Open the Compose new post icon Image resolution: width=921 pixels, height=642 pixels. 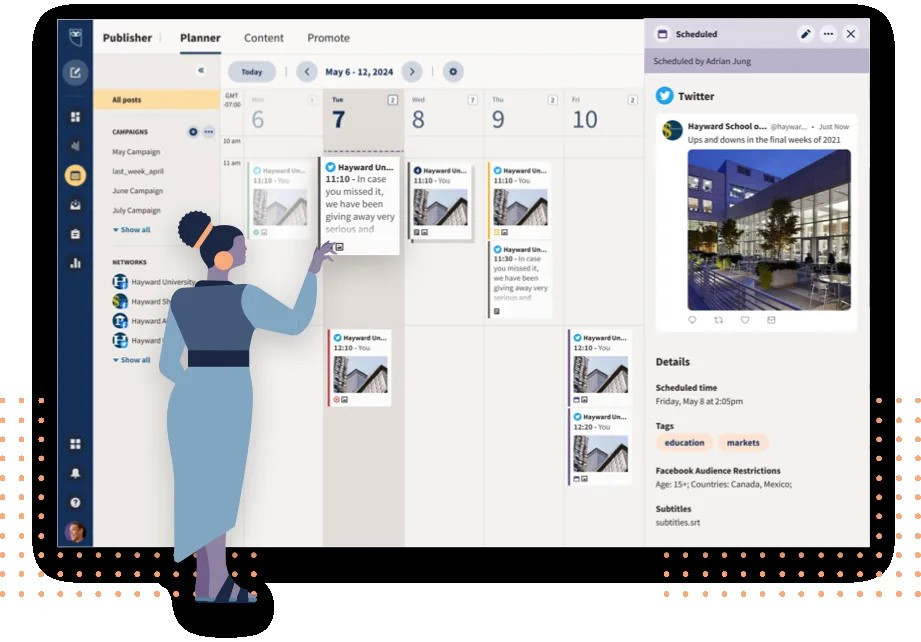[x=75, y=72]
